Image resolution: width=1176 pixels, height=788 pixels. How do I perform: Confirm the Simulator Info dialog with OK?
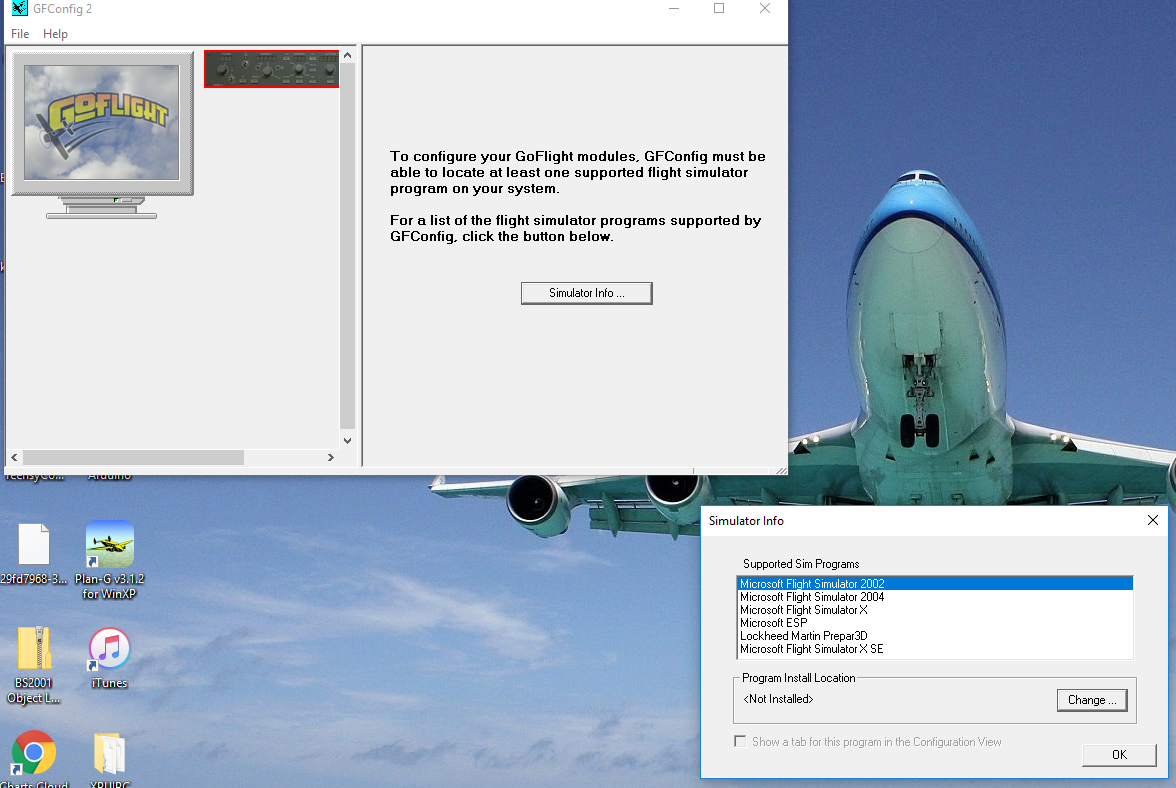(1119, 755)
